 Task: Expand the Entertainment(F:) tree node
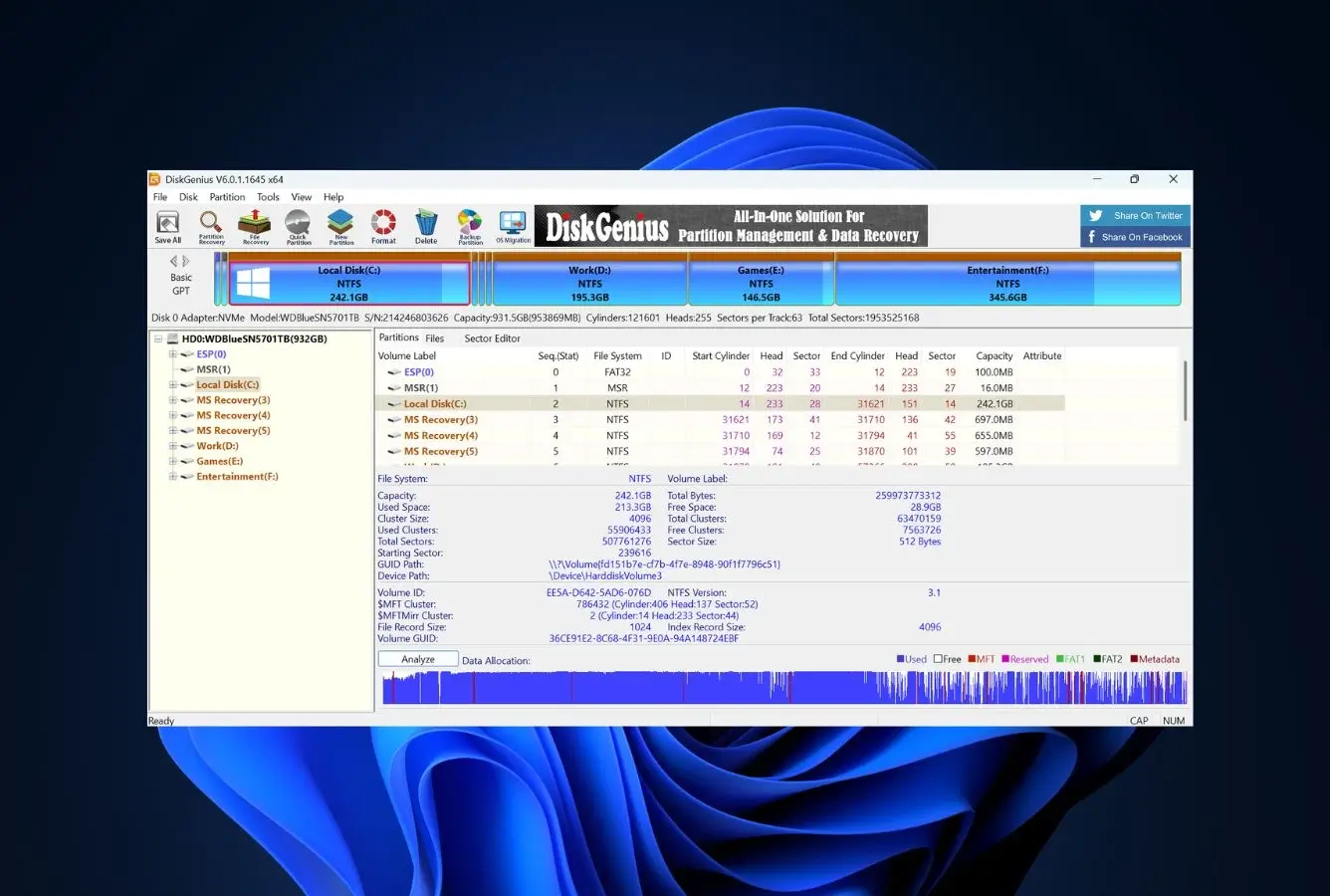coord(172,477)
